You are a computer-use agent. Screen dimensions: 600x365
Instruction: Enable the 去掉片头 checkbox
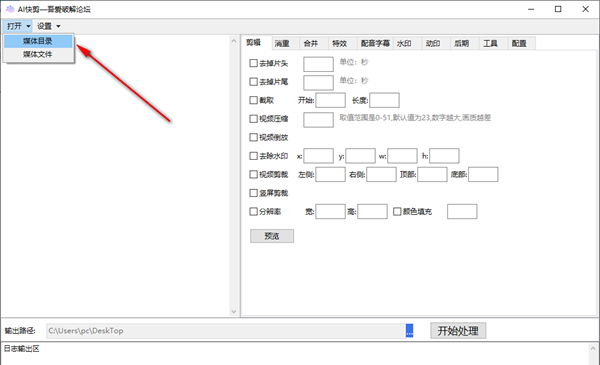[x=253, y=63]
